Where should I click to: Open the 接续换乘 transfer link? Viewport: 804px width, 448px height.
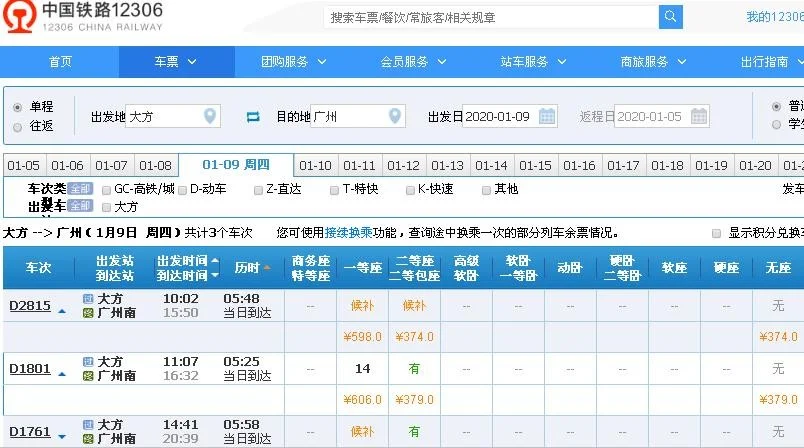(348, 233)
